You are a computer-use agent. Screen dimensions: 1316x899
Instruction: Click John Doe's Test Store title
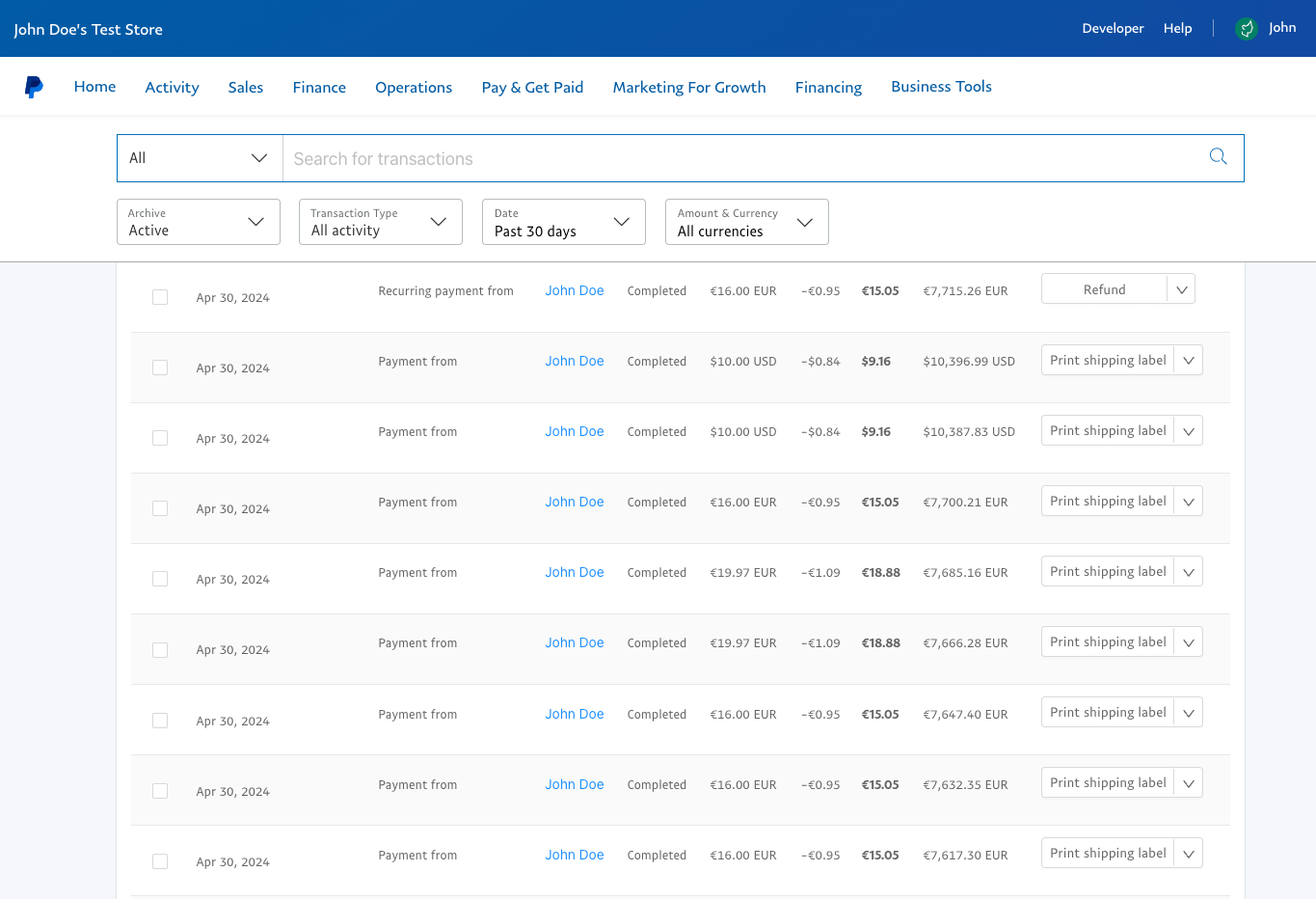tap(88, 30)
